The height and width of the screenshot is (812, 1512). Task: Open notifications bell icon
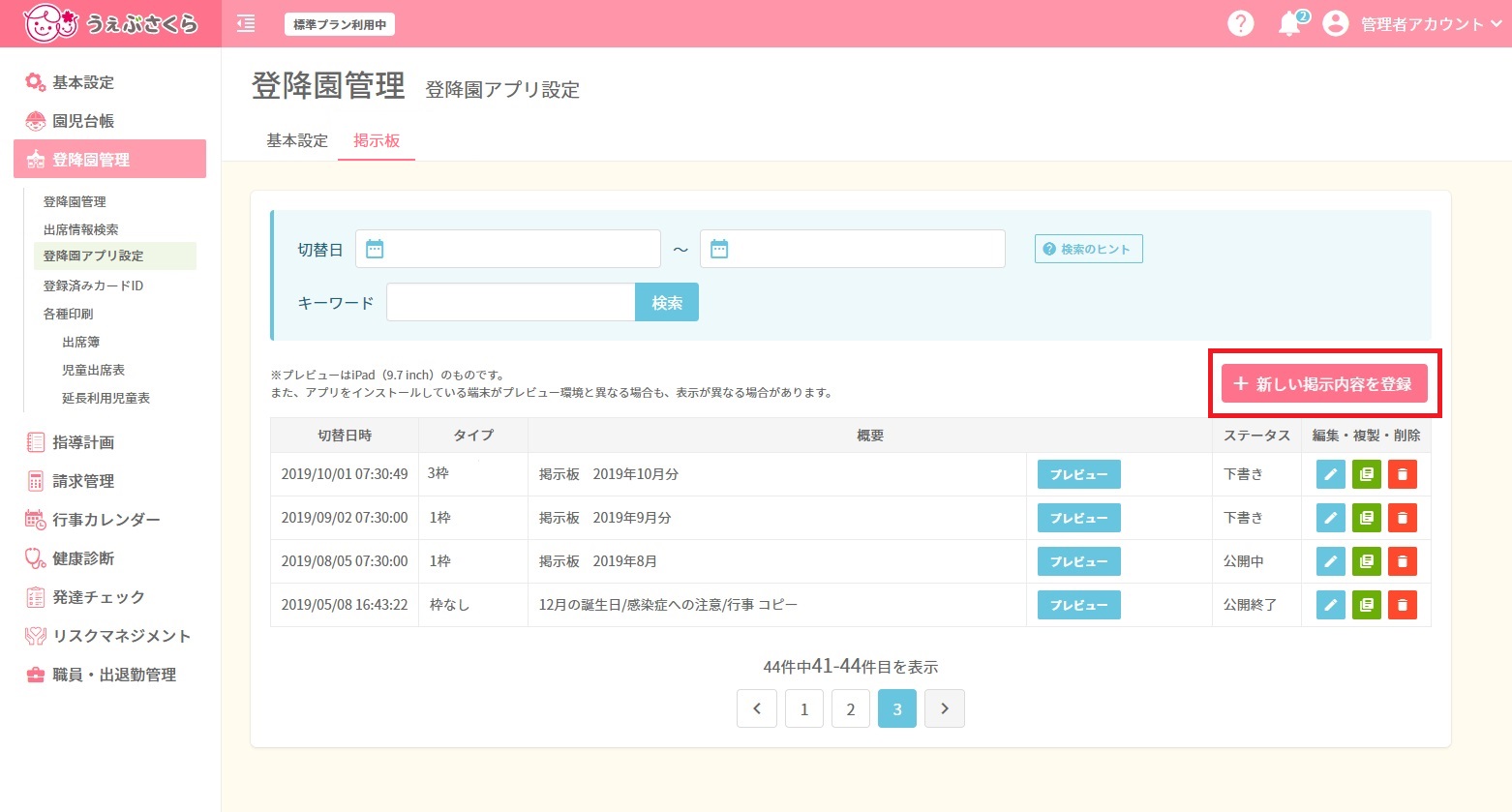(1290, 23)
